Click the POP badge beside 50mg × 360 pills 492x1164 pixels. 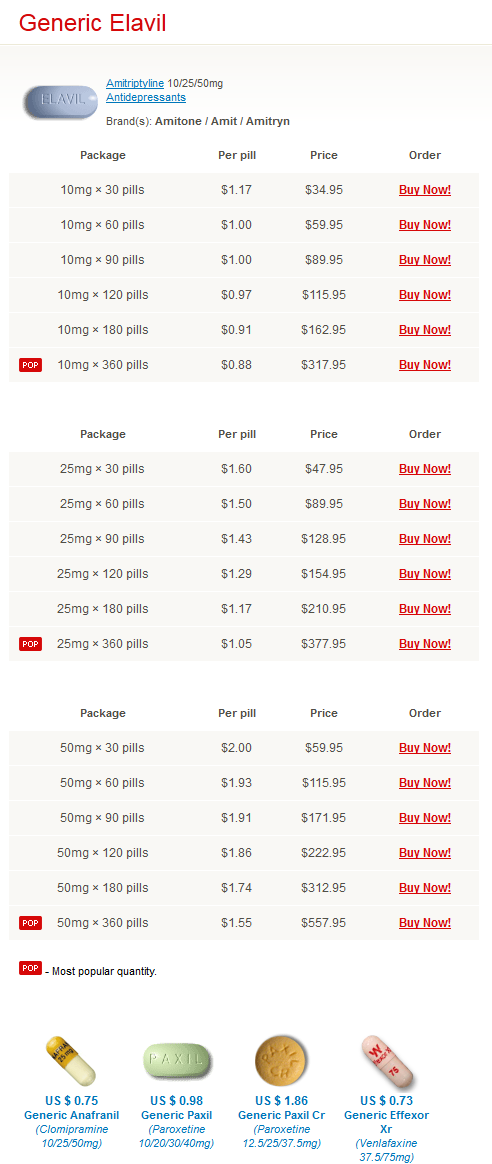pyautogui.click(x=30, y=923)
